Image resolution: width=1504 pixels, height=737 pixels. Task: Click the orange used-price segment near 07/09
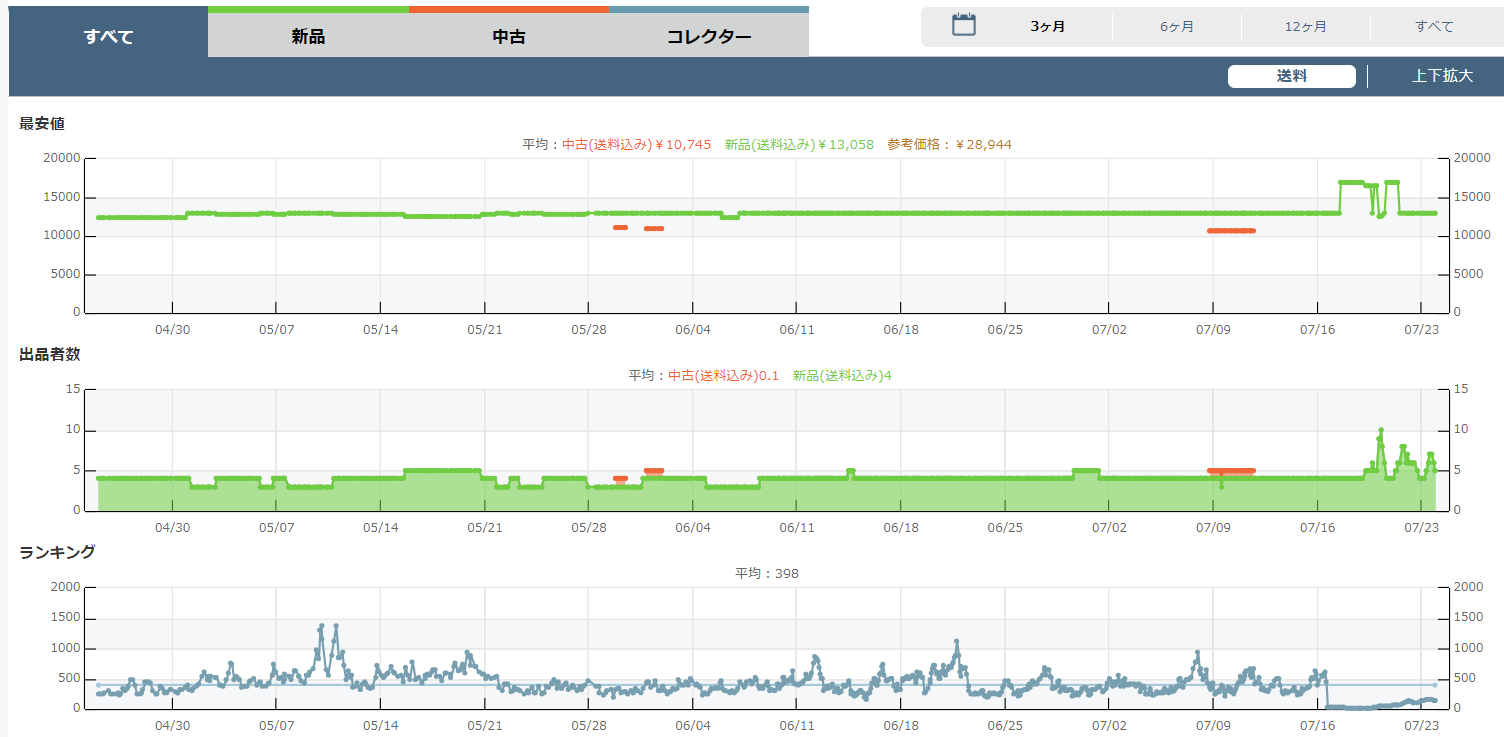(1231, 231)
